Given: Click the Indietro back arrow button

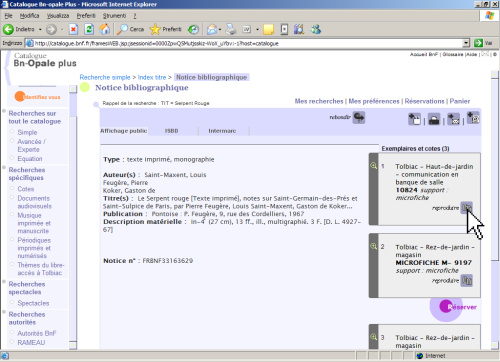Looking at the screenshot, I should pyautogui.click(x=19, y=29).
